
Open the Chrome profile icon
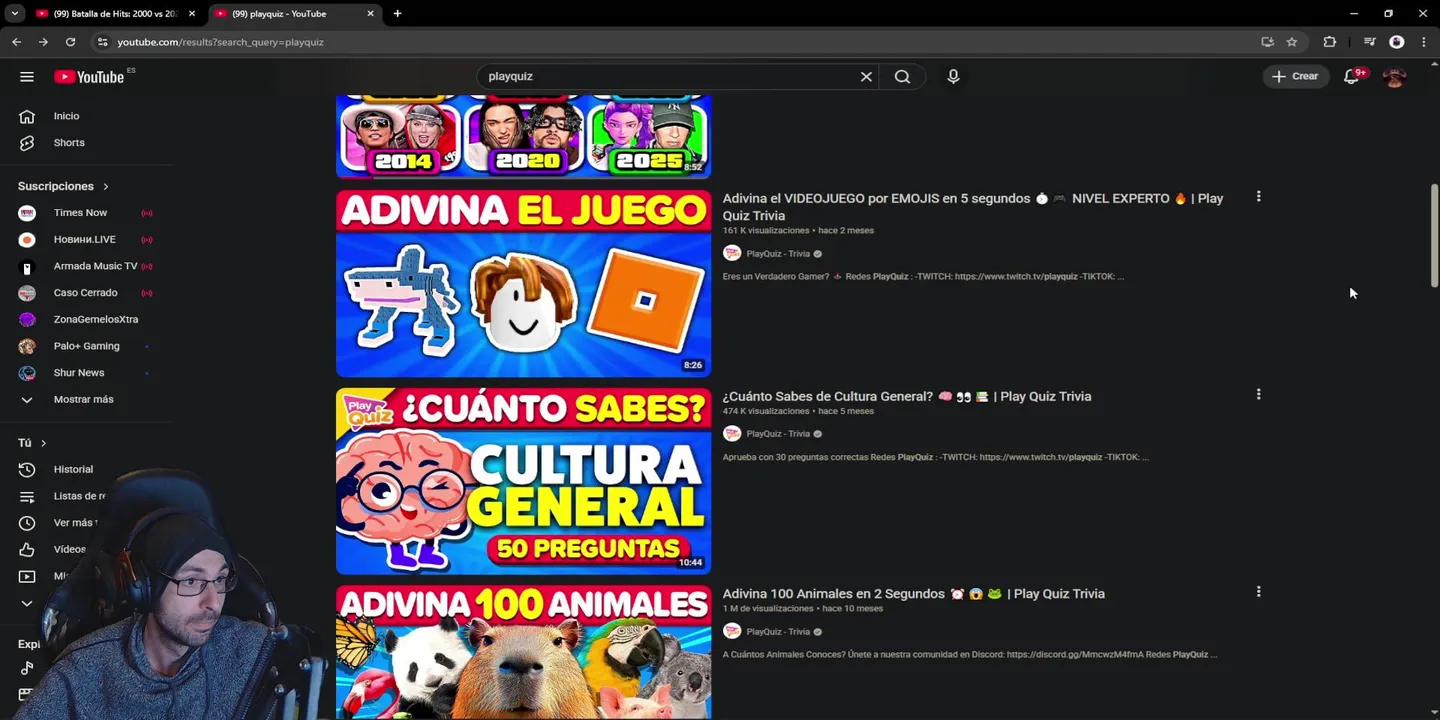click(x=1397, y=42)
